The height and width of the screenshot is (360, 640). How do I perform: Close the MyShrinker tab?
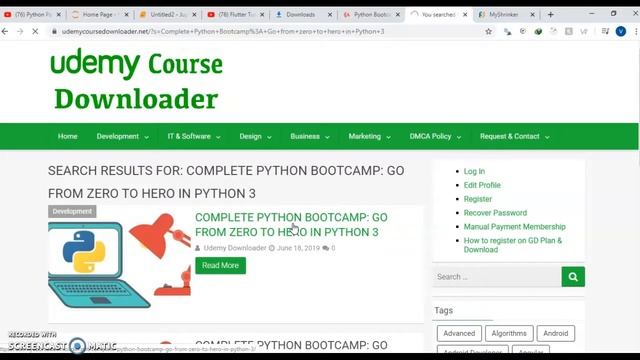tap(532, 15)
